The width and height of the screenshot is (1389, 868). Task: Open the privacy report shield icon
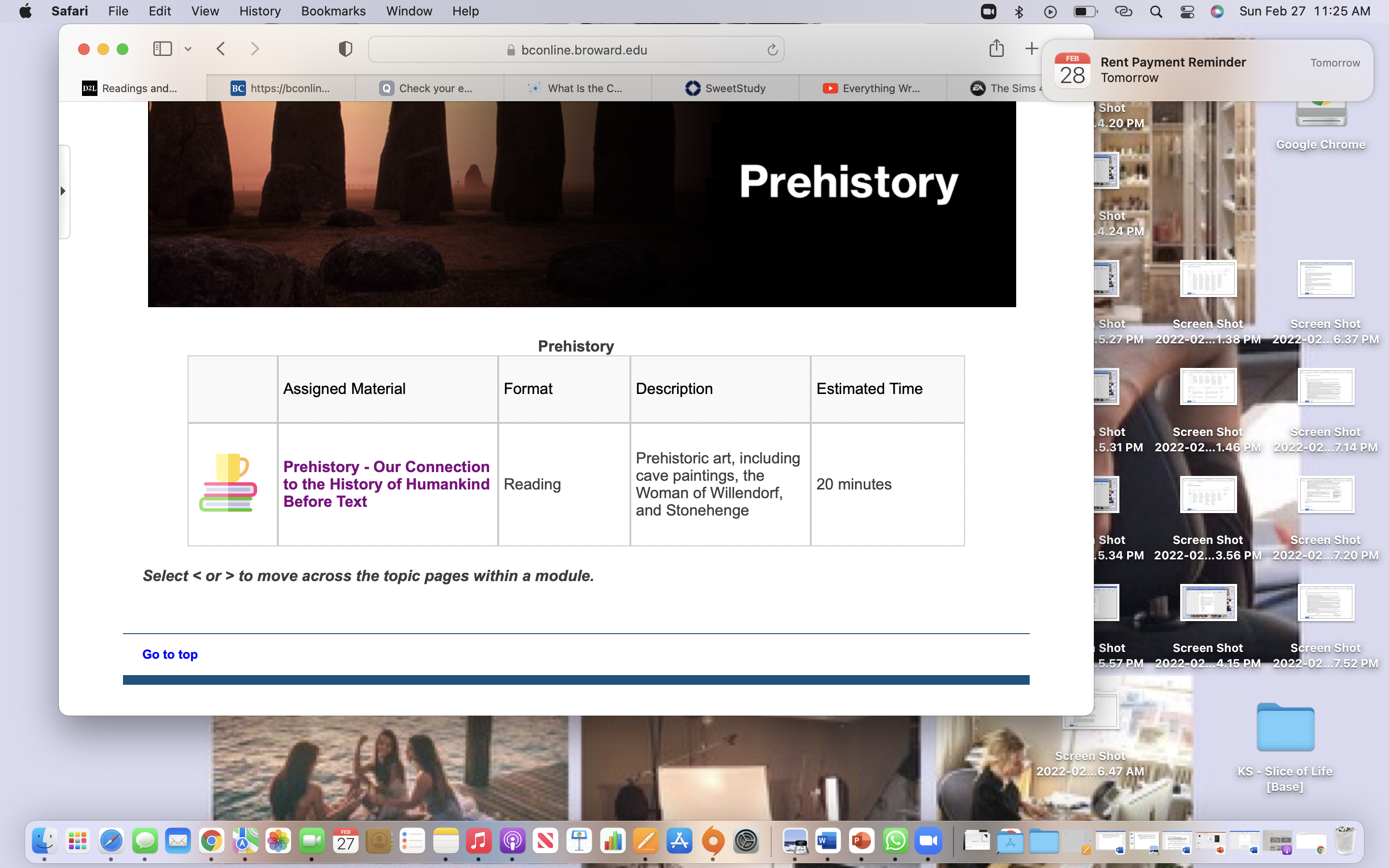pos(345,49)
